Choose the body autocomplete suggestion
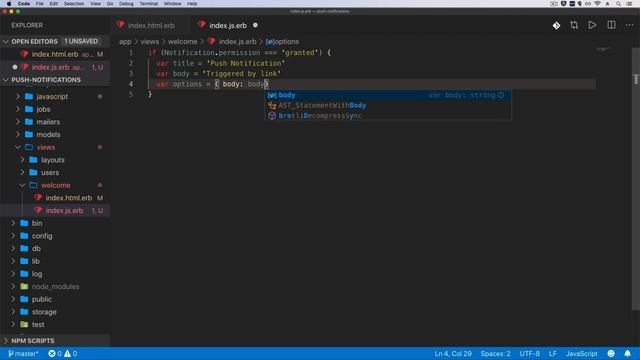Image resolution: width=640 pixels, height=360 pixels. (x=387, y=95)
